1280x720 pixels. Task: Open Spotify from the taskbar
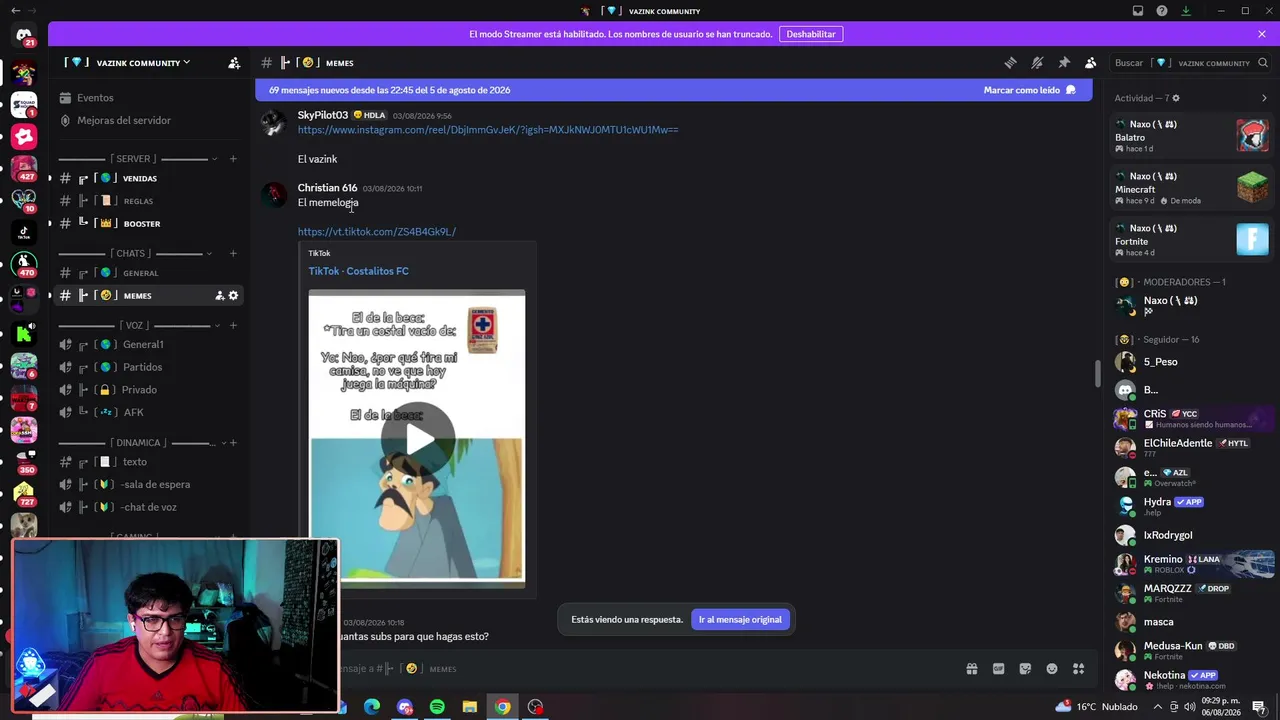[x=437, y=707]
